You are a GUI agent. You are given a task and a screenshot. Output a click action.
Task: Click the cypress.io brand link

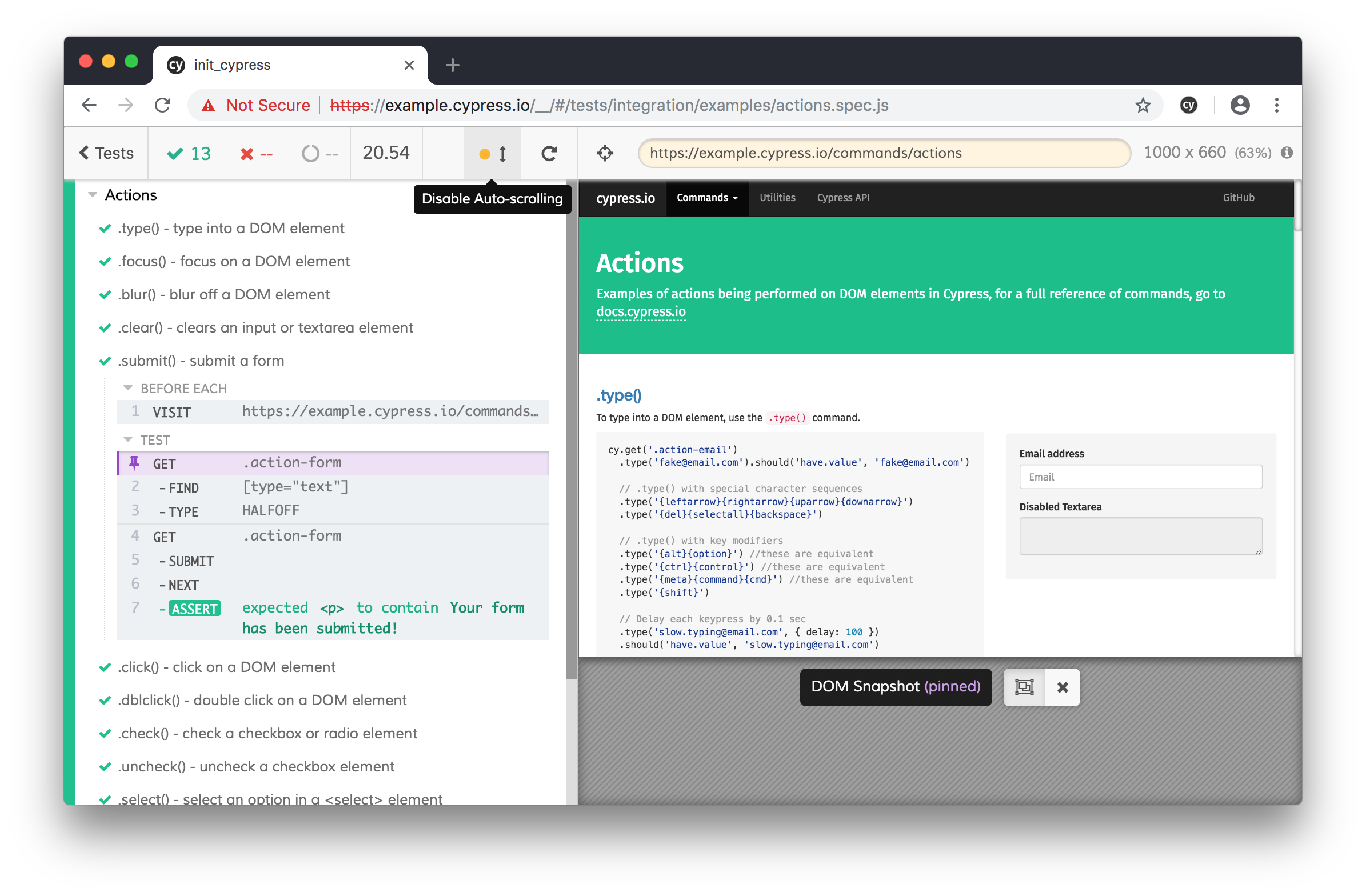point(626,199)
